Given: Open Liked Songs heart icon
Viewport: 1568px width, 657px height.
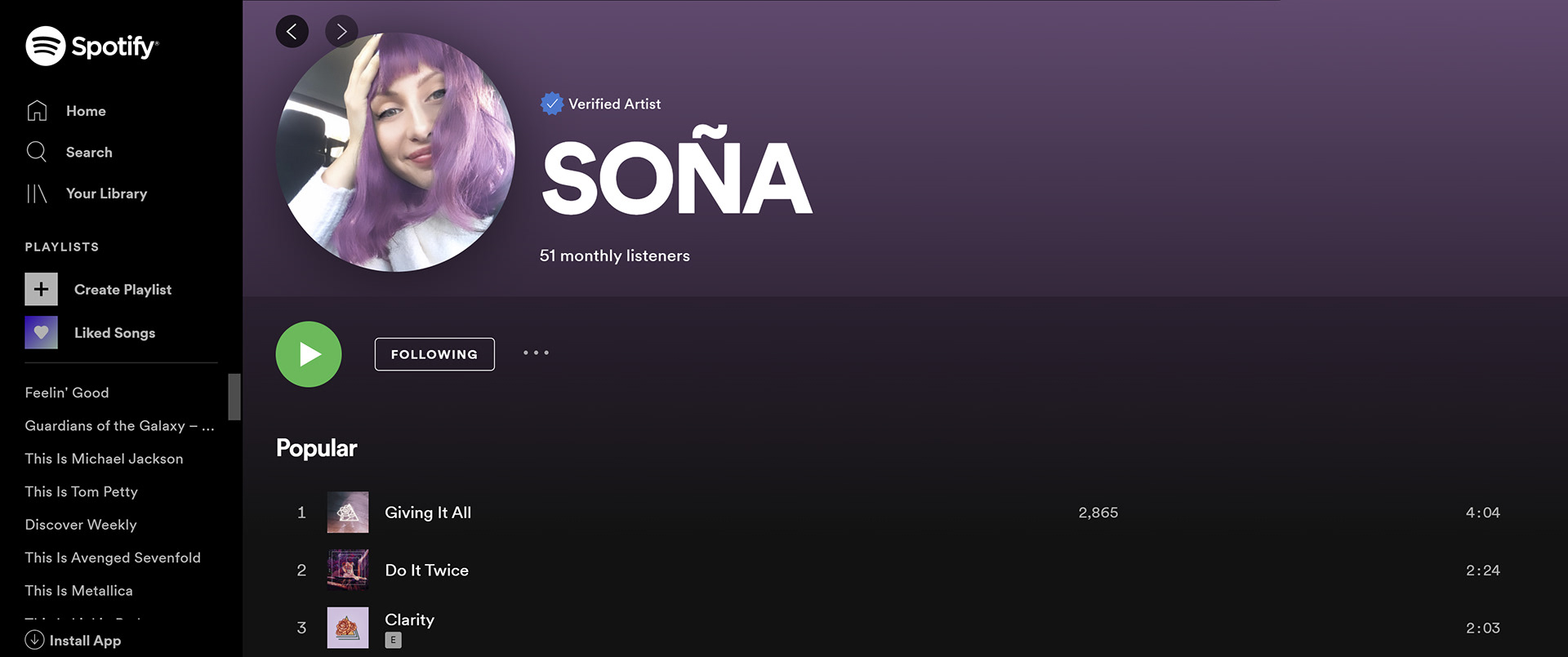Looking at the screenshot, I should tap(41, 332).
